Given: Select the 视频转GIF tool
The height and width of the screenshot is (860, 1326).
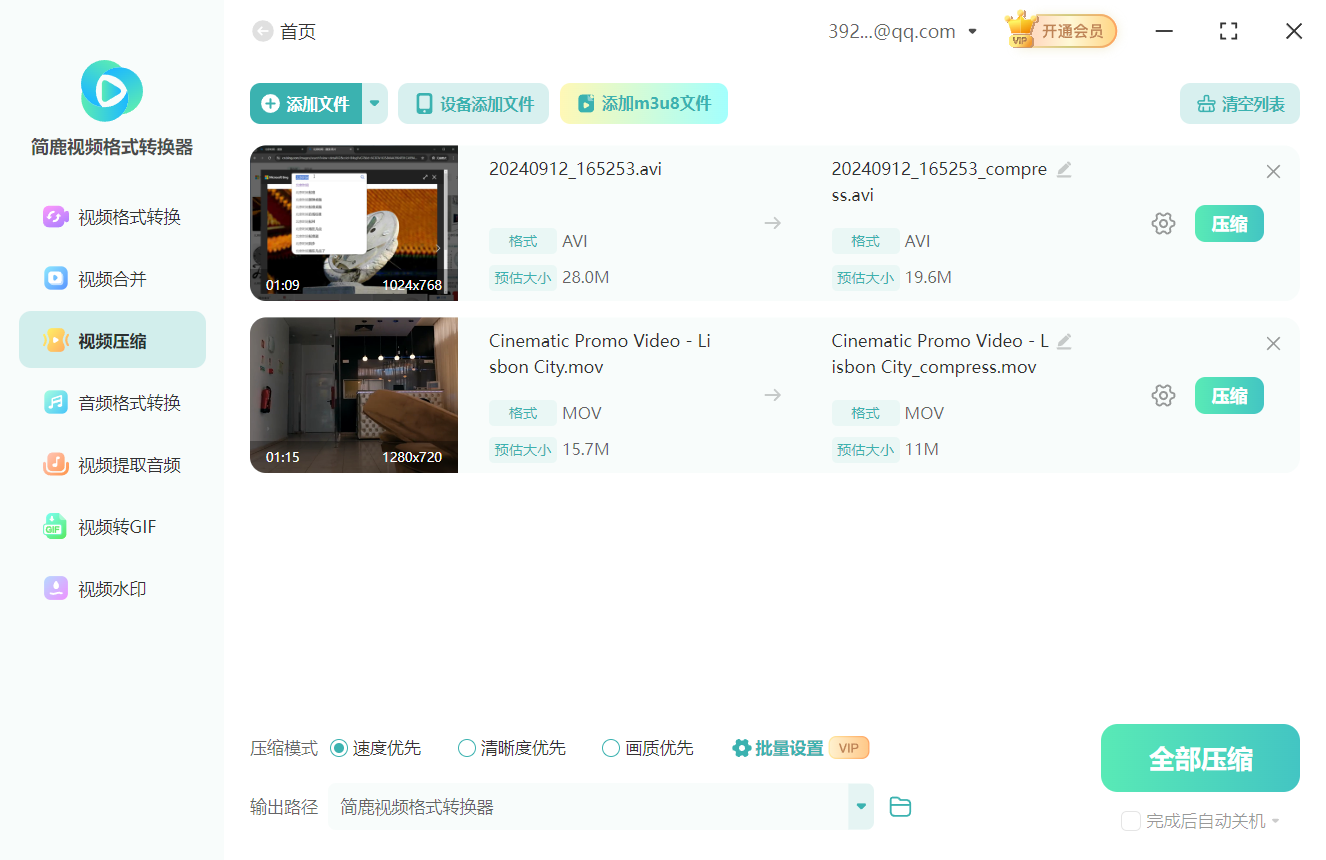Looking at the screenshot, I should pos(112,526).
